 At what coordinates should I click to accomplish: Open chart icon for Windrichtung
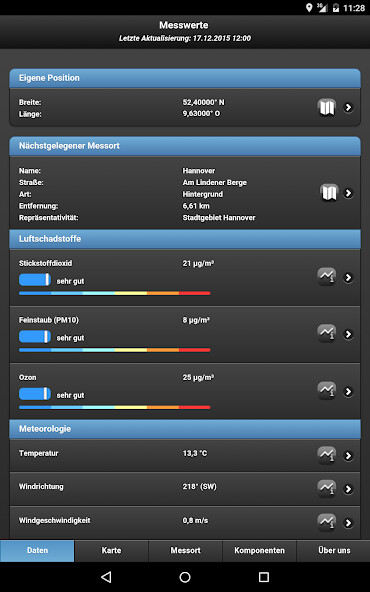click(327, 489)
